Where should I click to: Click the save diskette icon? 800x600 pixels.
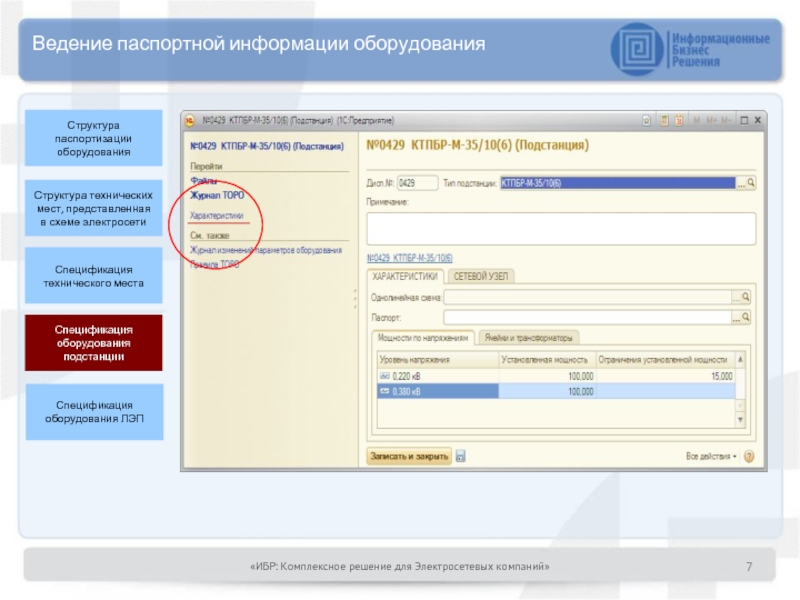tap(461, 456)
